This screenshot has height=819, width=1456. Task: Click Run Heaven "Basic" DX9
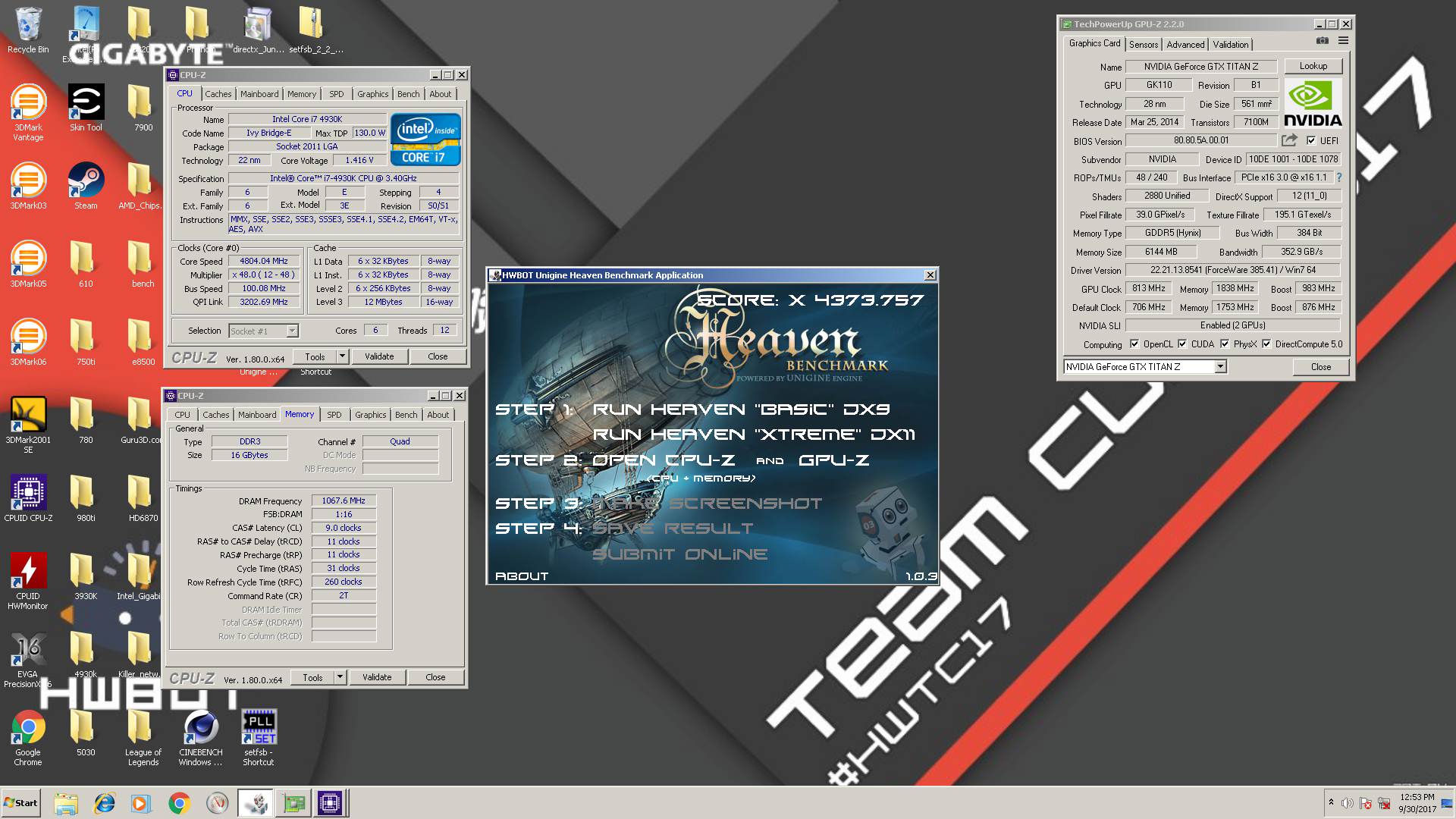pos(741,409)
